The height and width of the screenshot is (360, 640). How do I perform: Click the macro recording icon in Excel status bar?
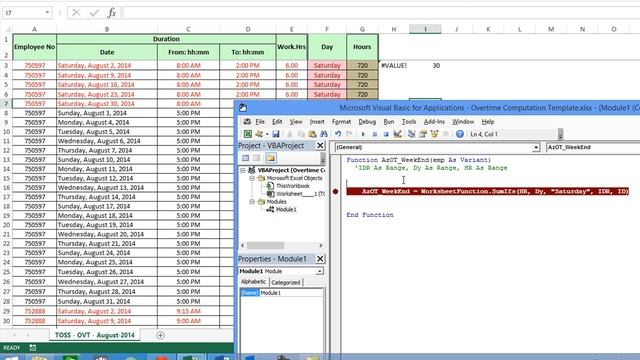click(33, 348)
